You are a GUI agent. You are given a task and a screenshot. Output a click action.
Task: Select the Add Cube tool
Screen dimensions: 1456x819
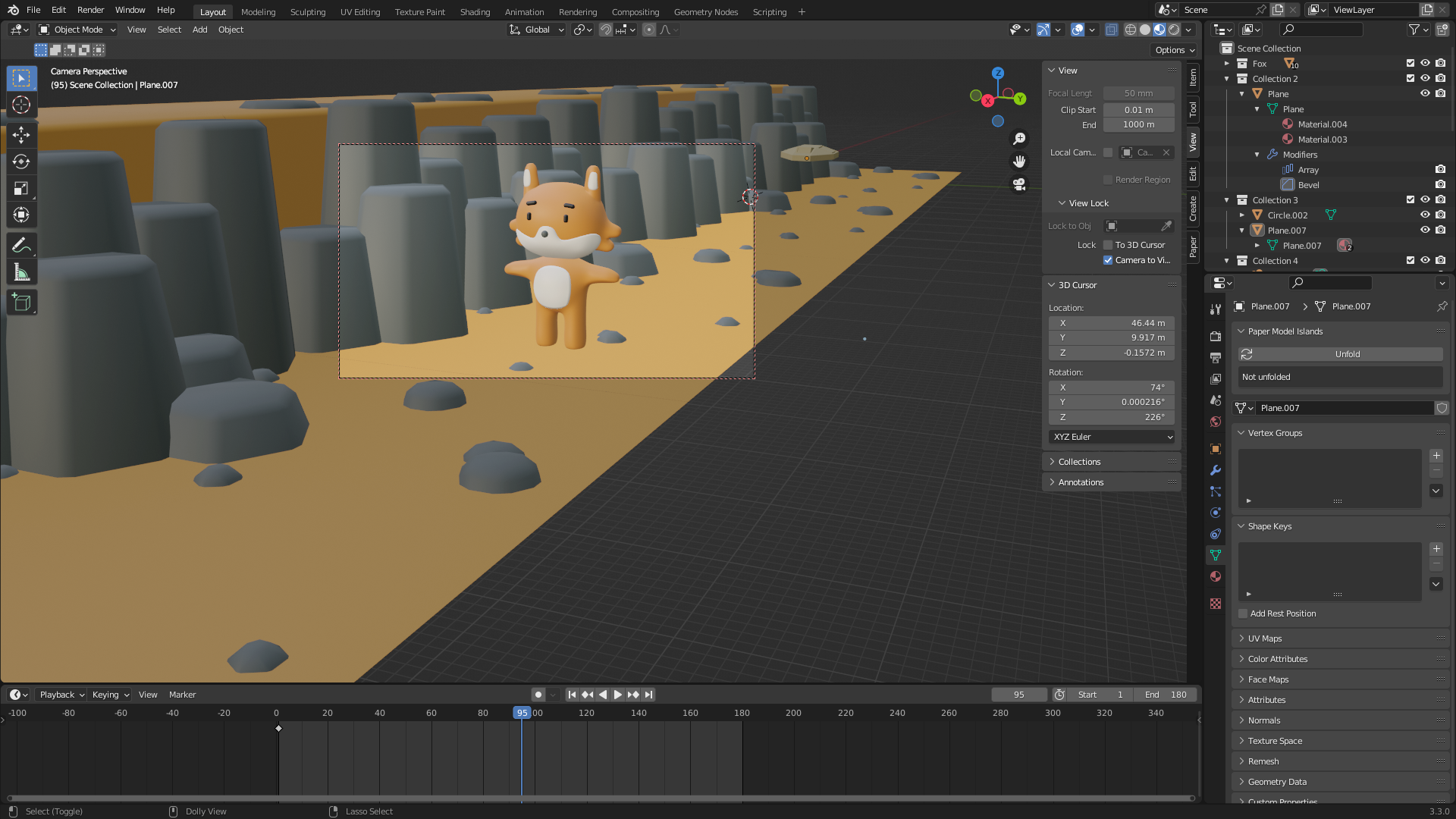[x=21, y=302]
